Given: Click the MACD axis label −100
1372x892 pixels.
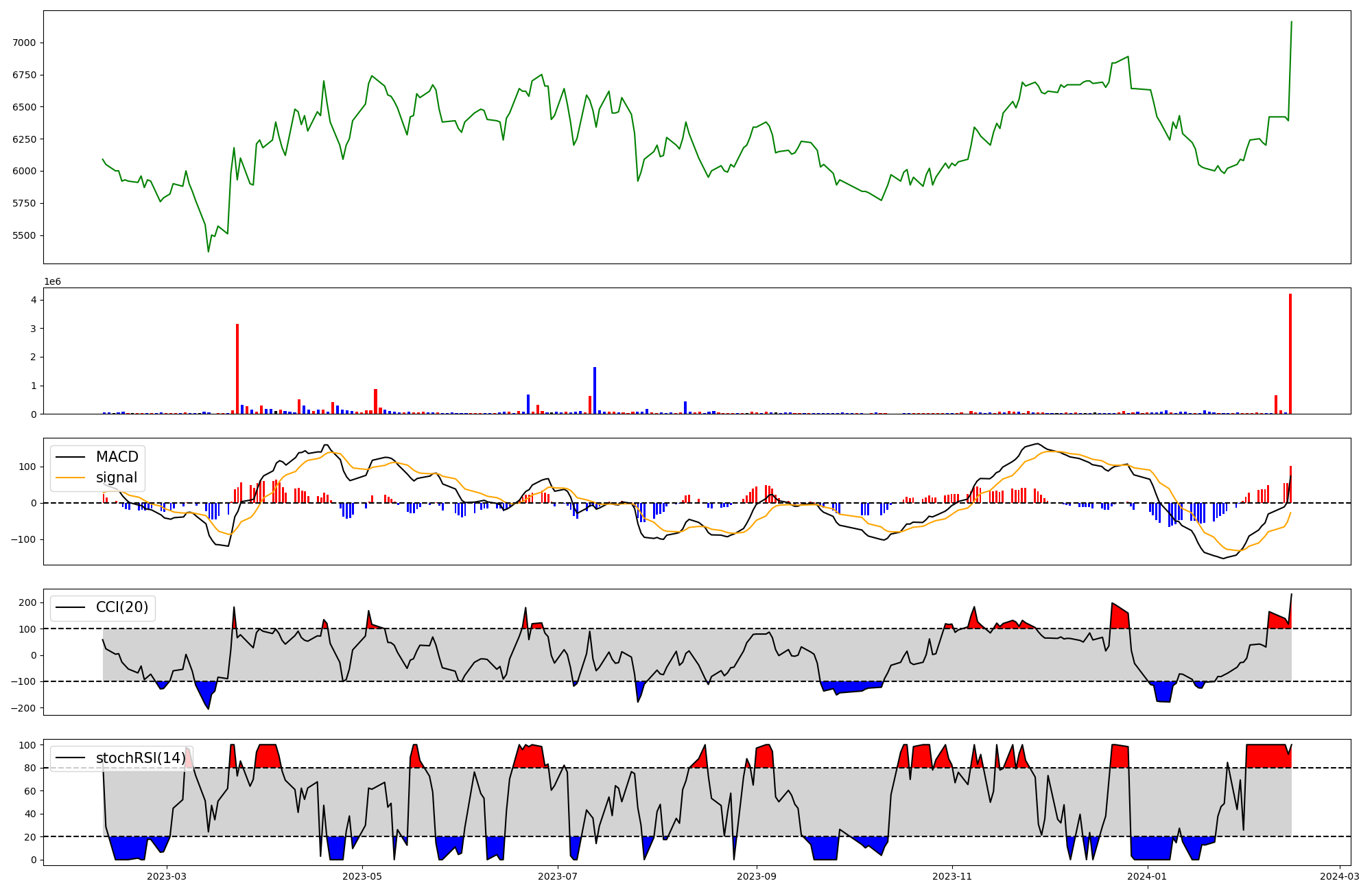Looking at the screenshot, I should click(24, 539).
